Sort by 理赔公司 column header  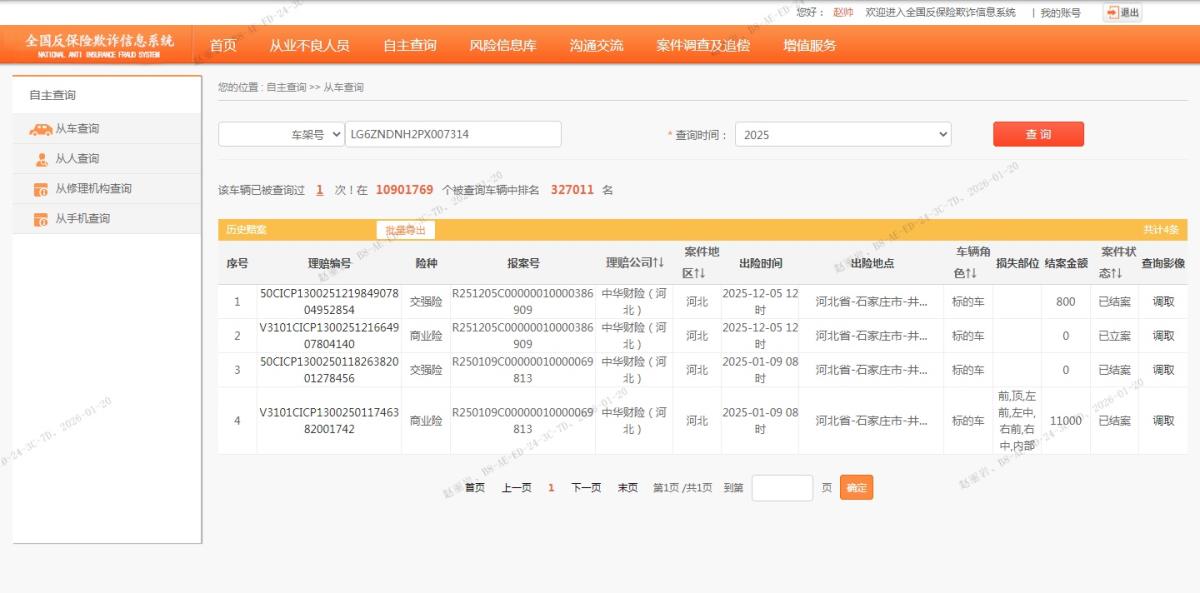(635, 263)
